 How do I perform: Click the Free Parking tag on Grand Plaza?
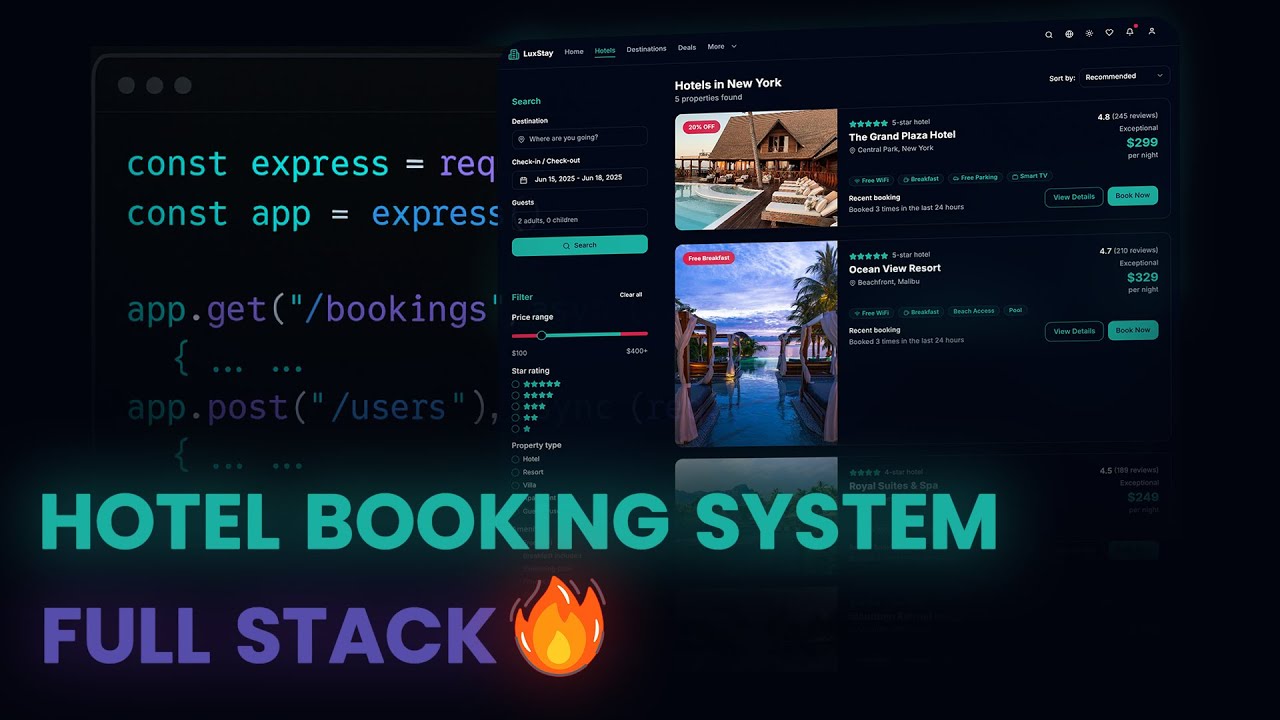click(975, 178)
